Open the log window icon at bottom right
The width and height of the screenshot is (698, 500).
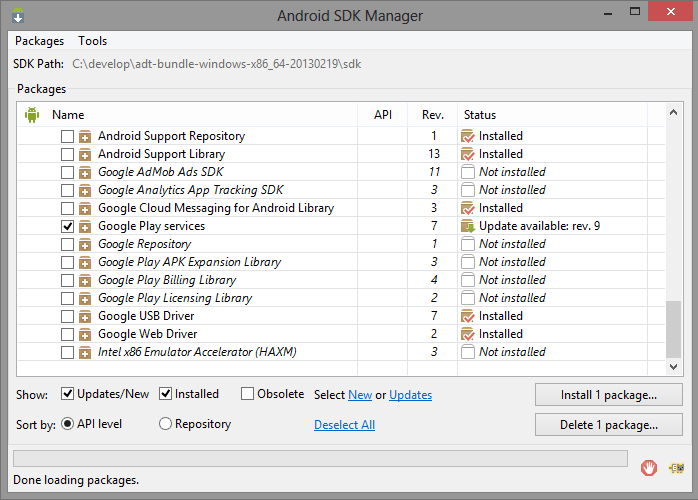(677, 468)
